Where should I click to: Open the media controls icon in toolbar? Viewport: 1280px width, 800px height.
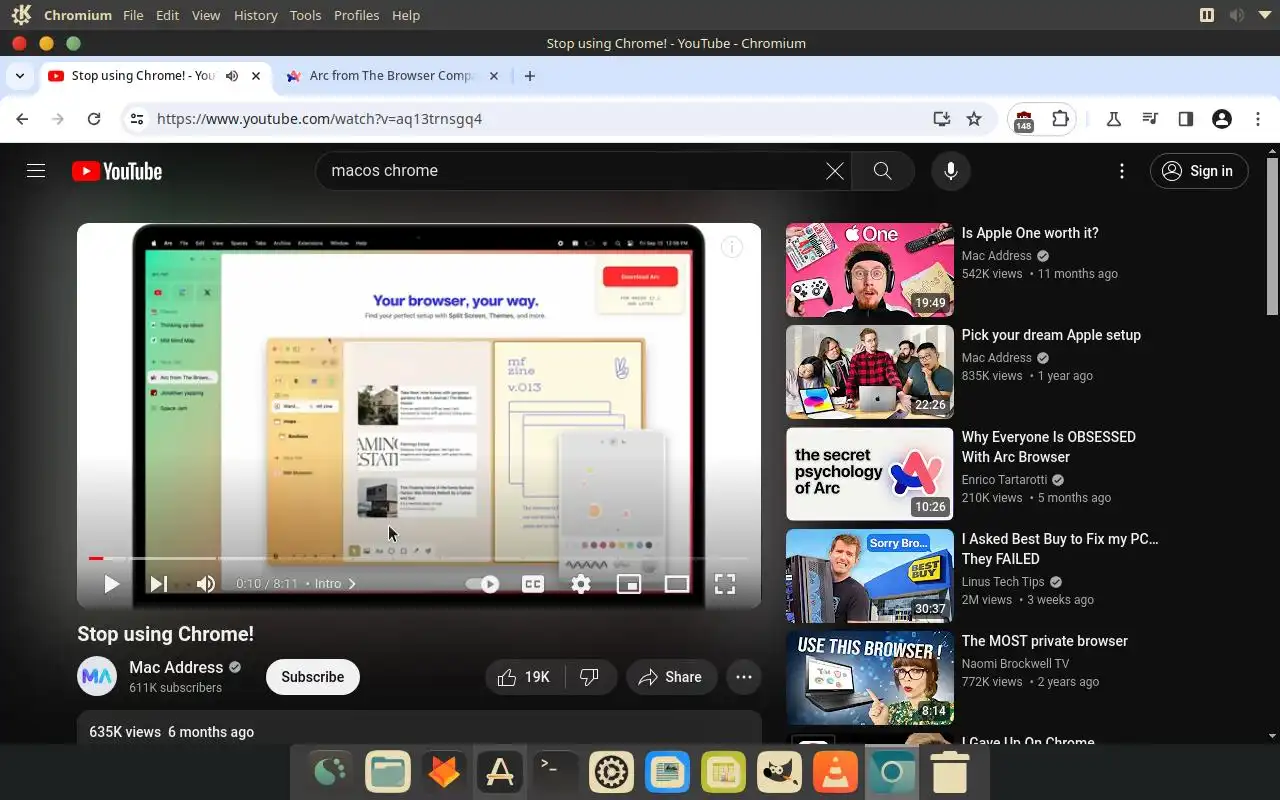[x=1150, y=119]
